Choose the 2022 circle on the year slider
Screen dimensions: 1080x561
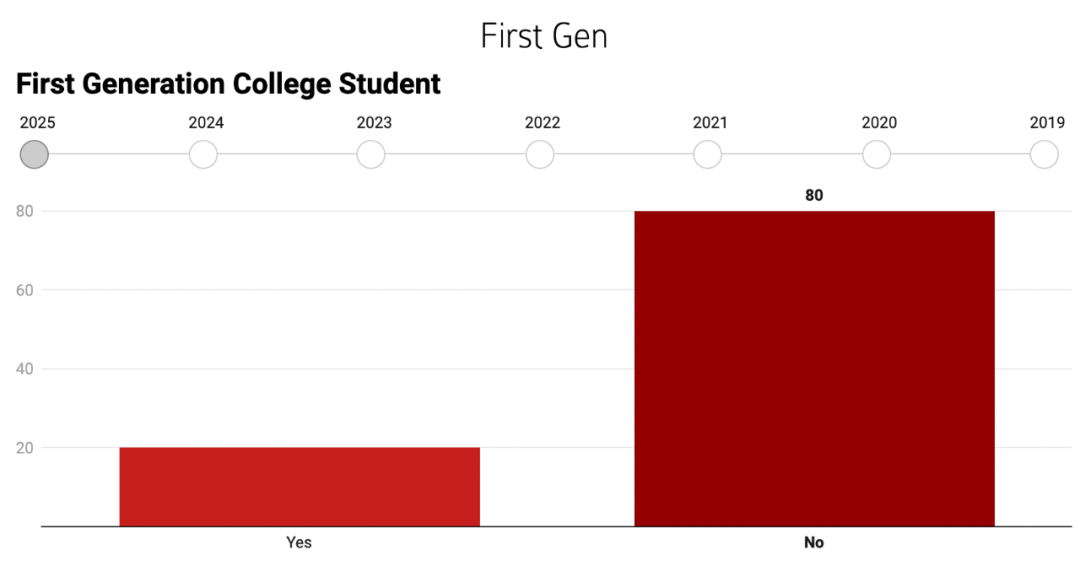click(540, 155)
